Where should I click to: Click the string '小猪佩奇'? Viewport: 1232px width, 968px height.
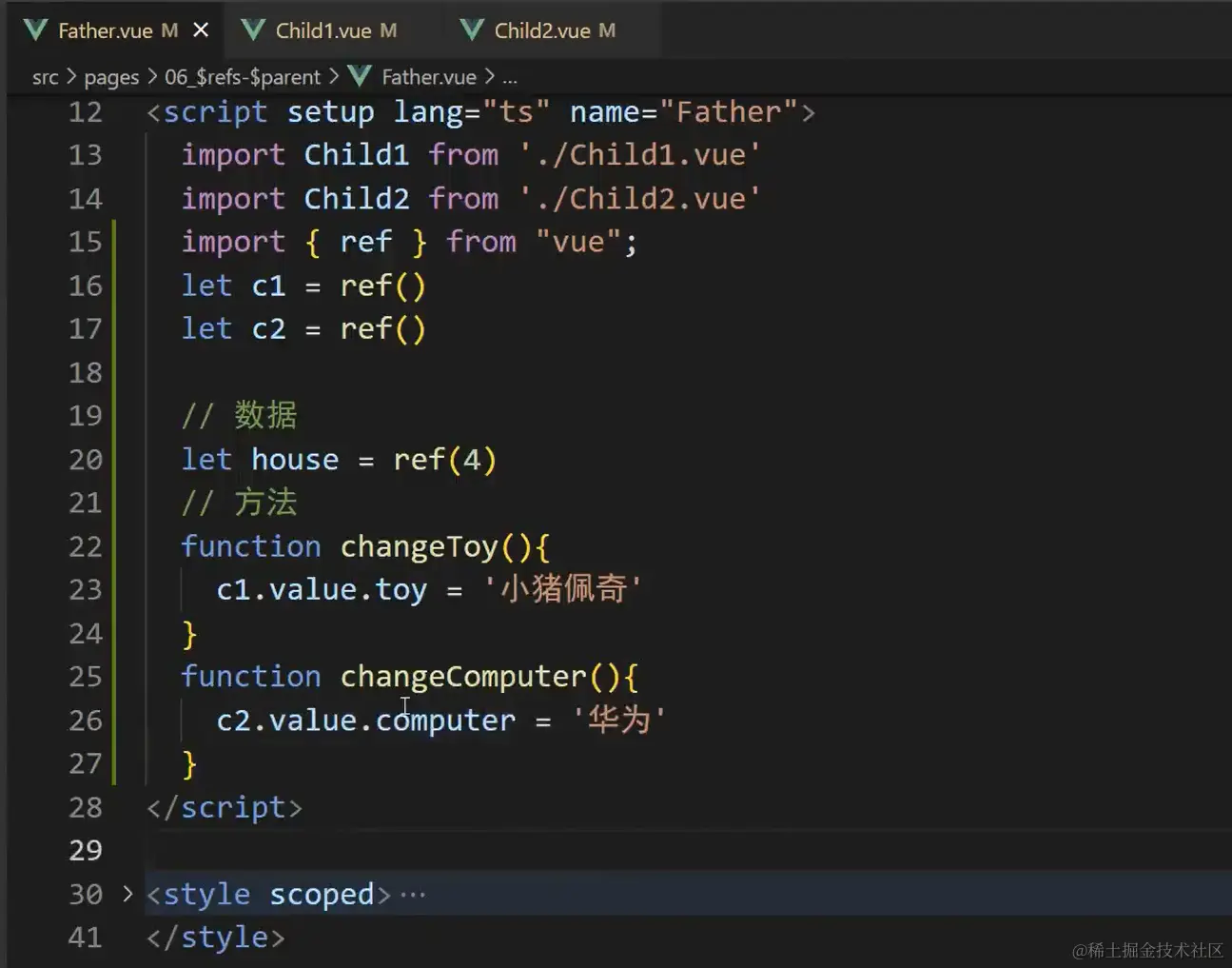(563, 590)
